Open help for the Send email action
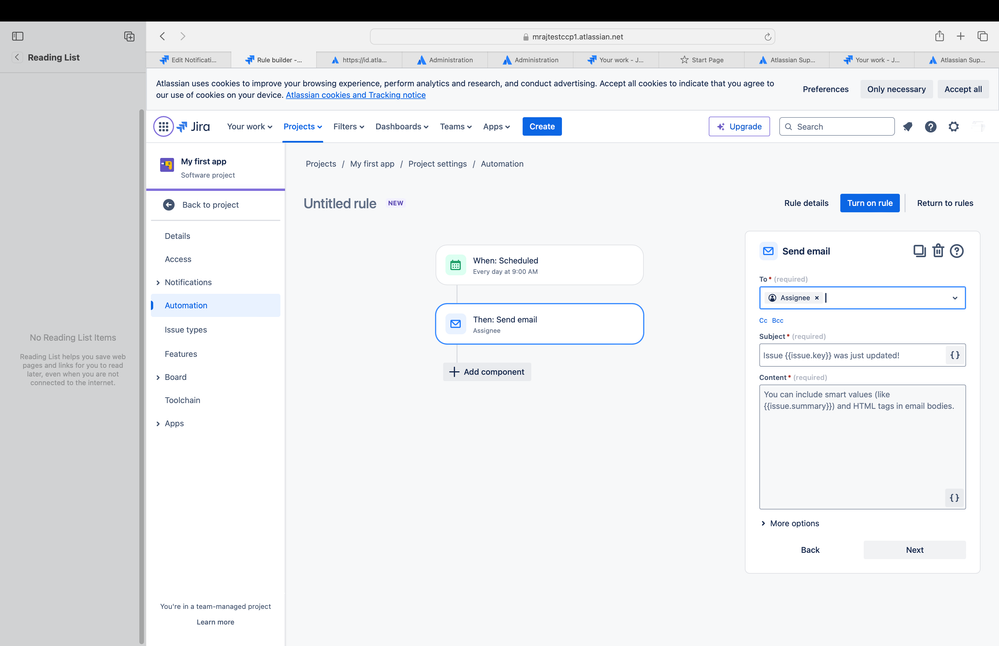Screen dimensions: 999x646 tap(956, 251)
